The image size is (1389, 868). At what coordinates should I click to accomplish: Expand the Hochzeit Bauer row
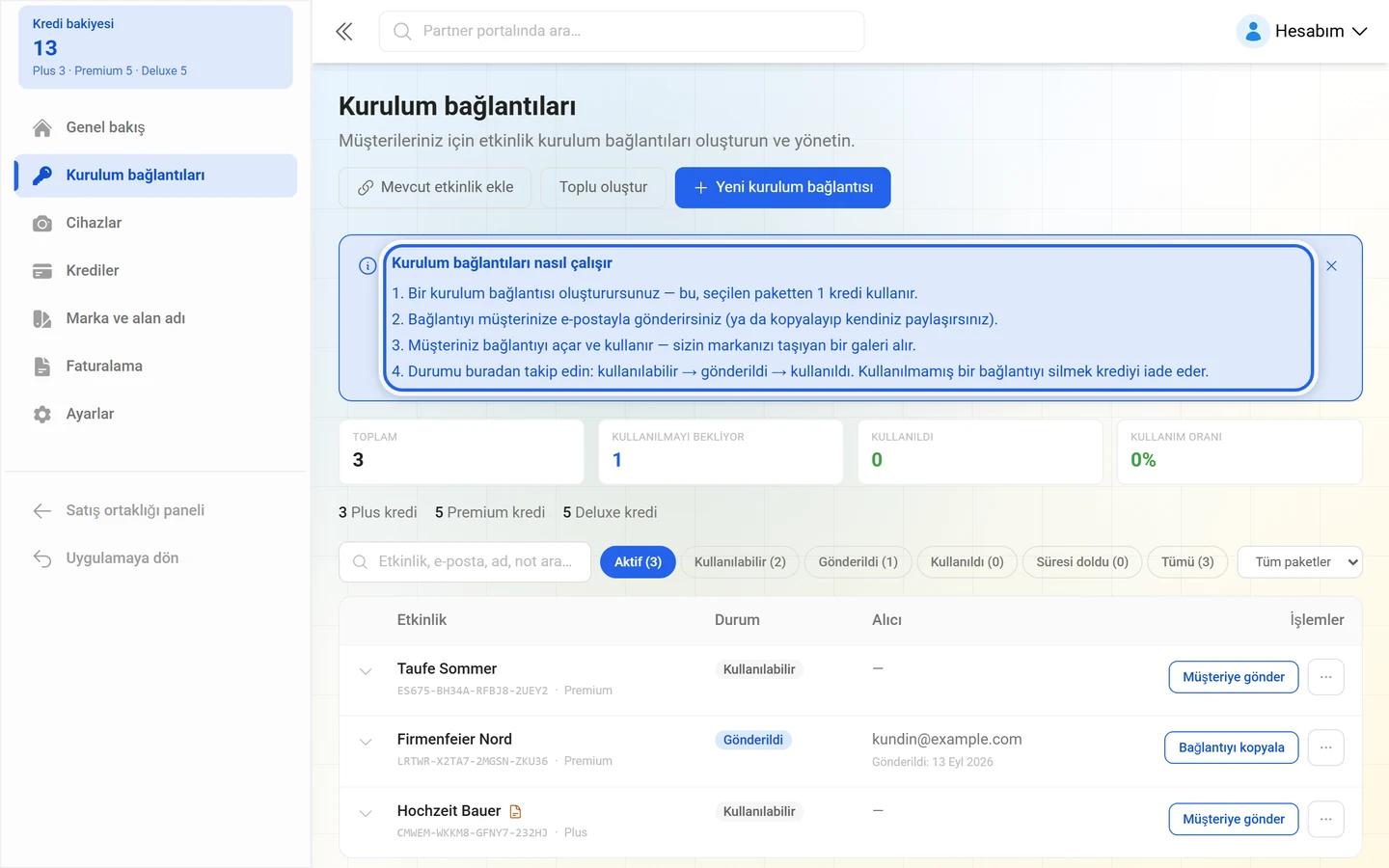[366, 813]
